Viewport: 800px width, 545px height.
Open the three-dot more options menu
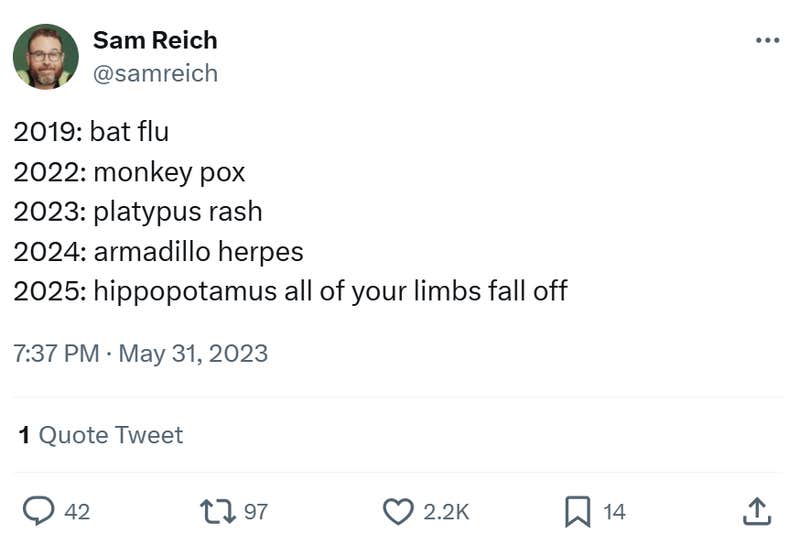click(766, 41)
